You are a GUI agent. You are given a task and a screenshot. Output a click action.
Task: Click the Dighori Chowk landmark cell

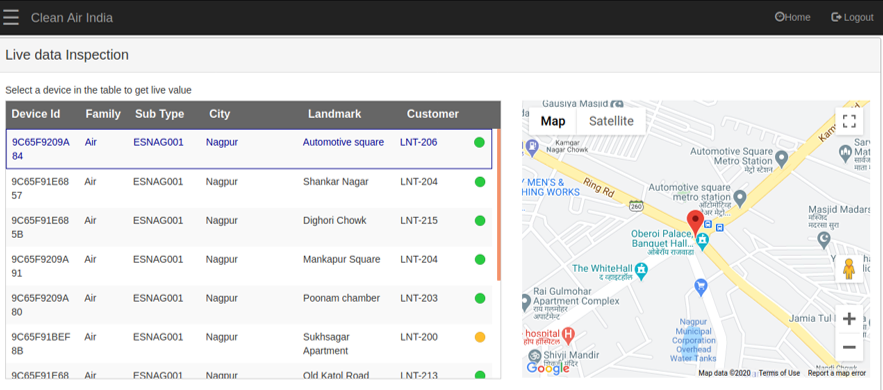(x=335, y=221)
